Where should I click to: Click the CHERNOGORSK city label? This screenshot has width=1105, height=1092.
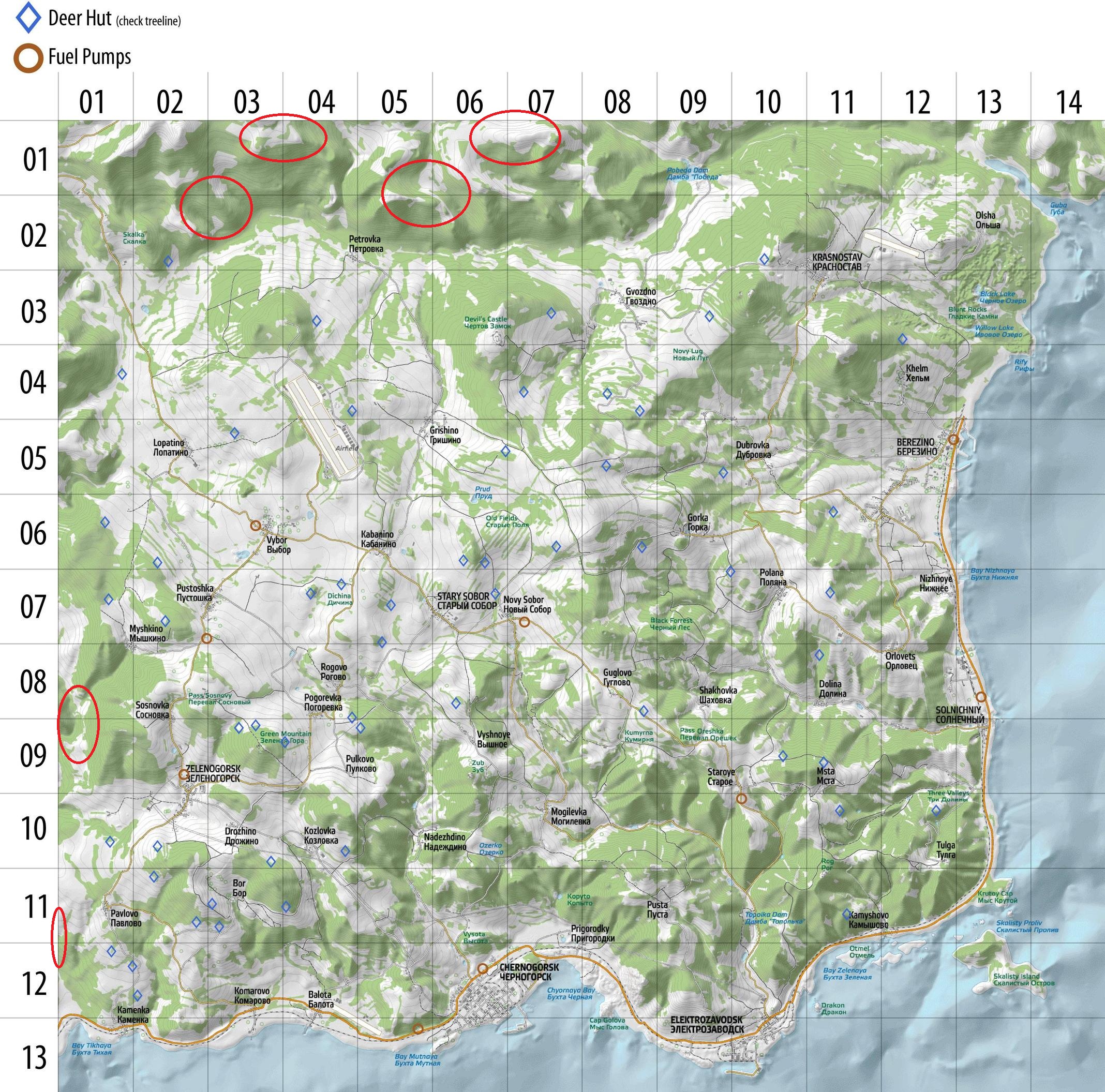tap(529, 972)
